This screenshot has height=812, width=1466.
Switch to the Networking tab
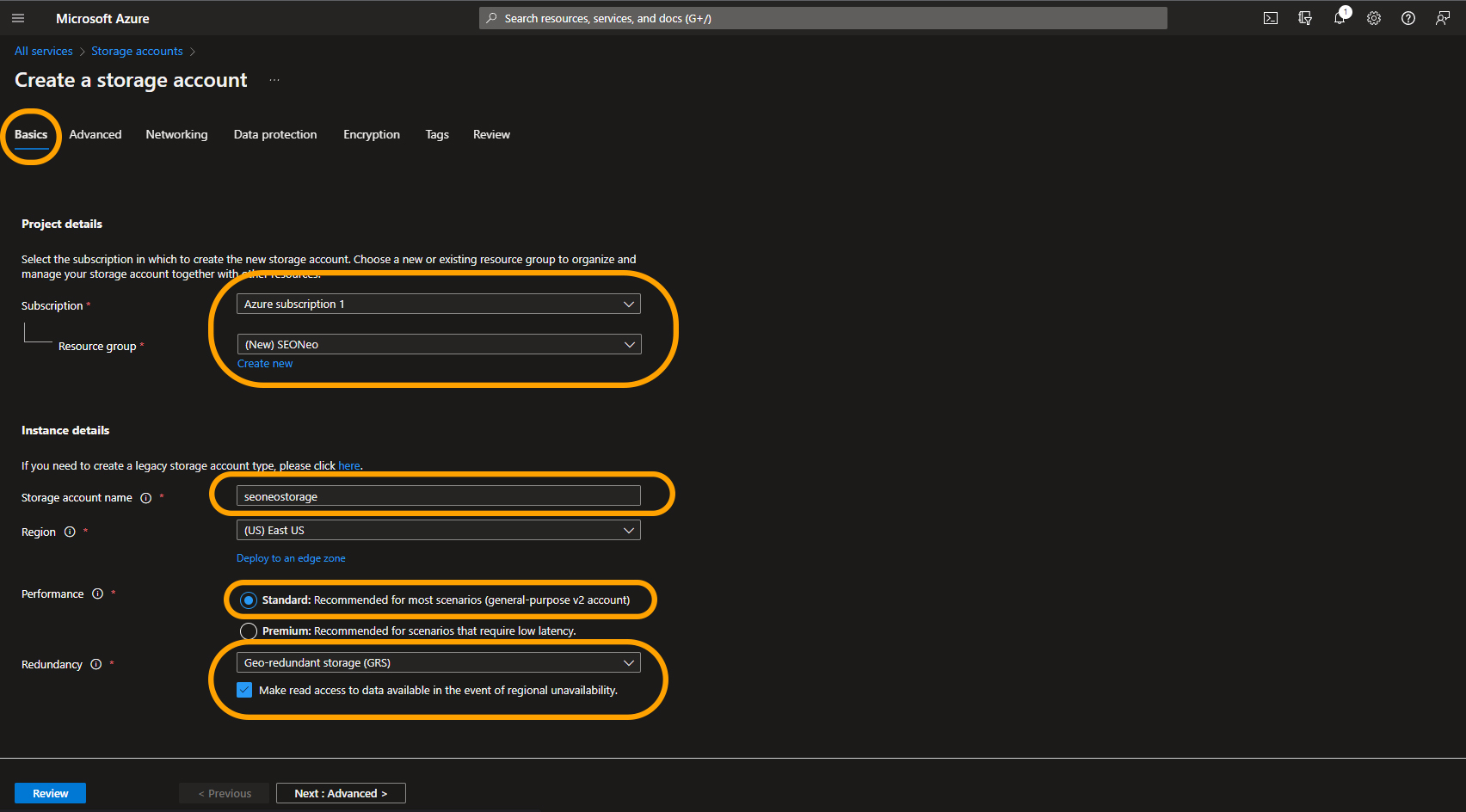coord(176,134)
